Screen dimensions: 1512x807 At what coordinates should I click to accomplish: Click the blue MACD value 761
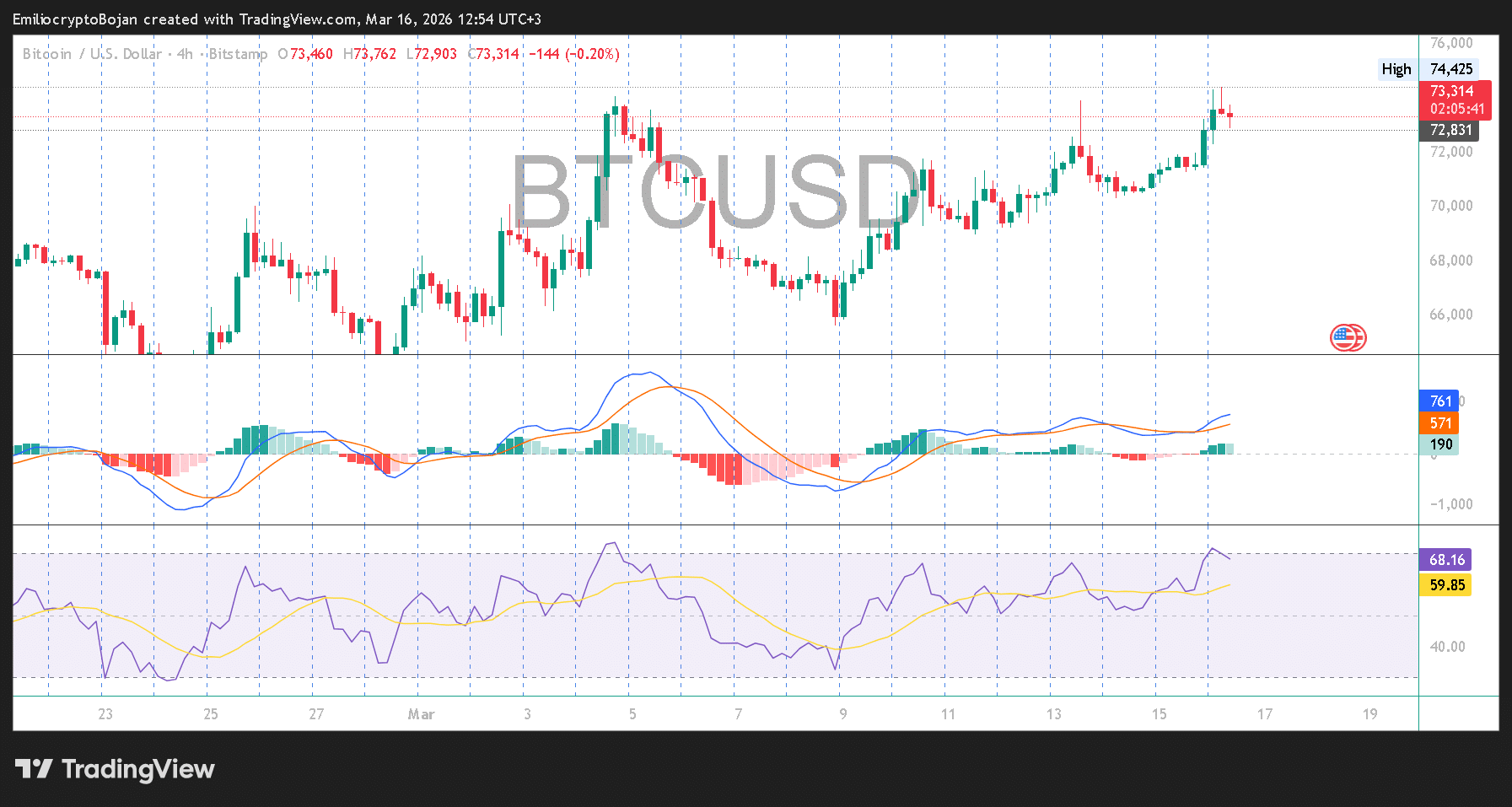1440,401
